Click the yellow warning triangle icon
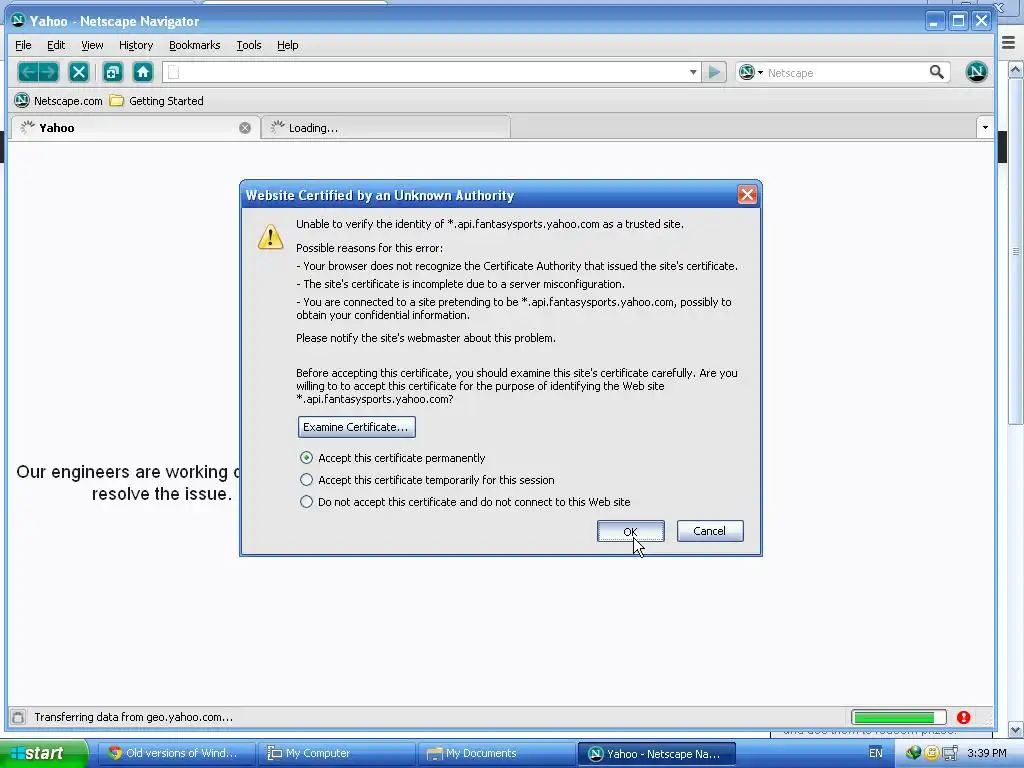The height and width of the screenshot is (768, 1024). [270, 237]
